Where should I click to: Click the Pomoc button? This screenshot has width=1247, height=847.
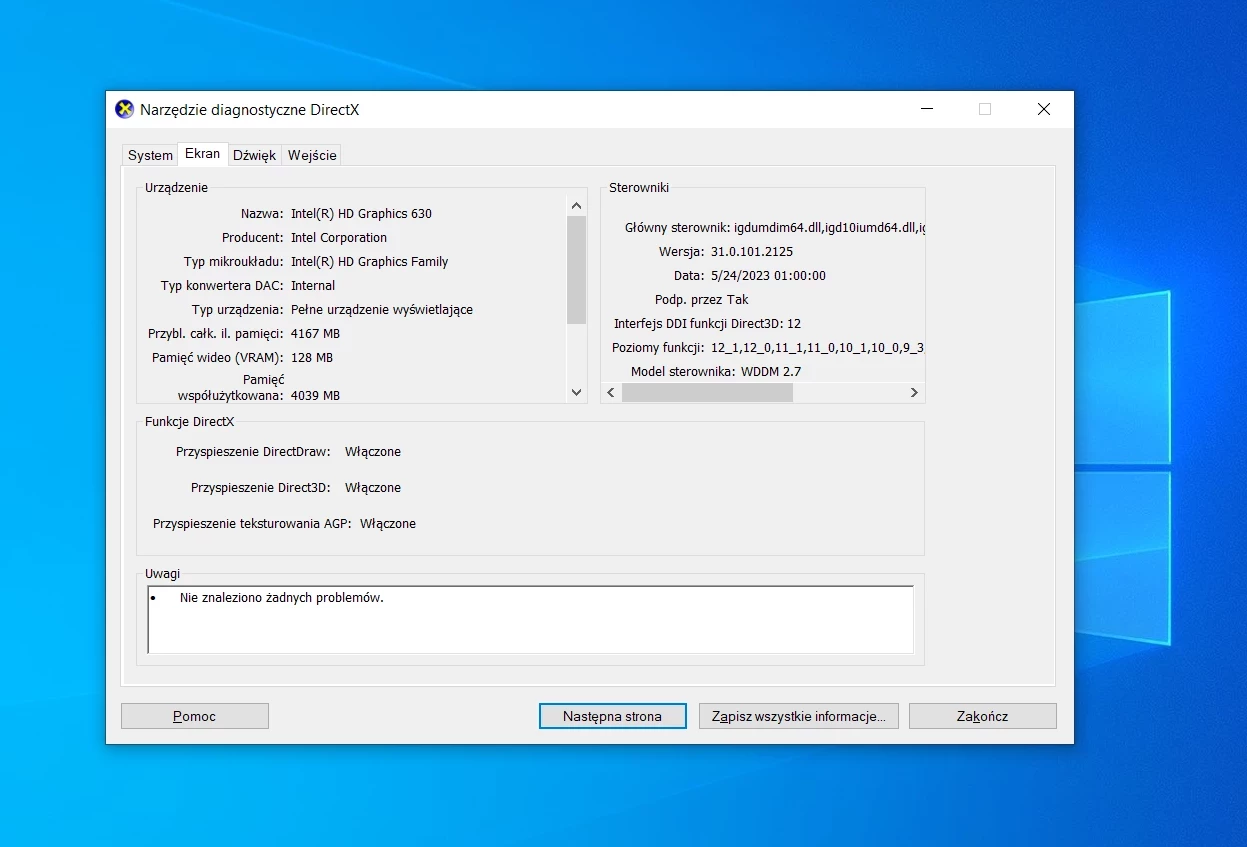point(195,716)
